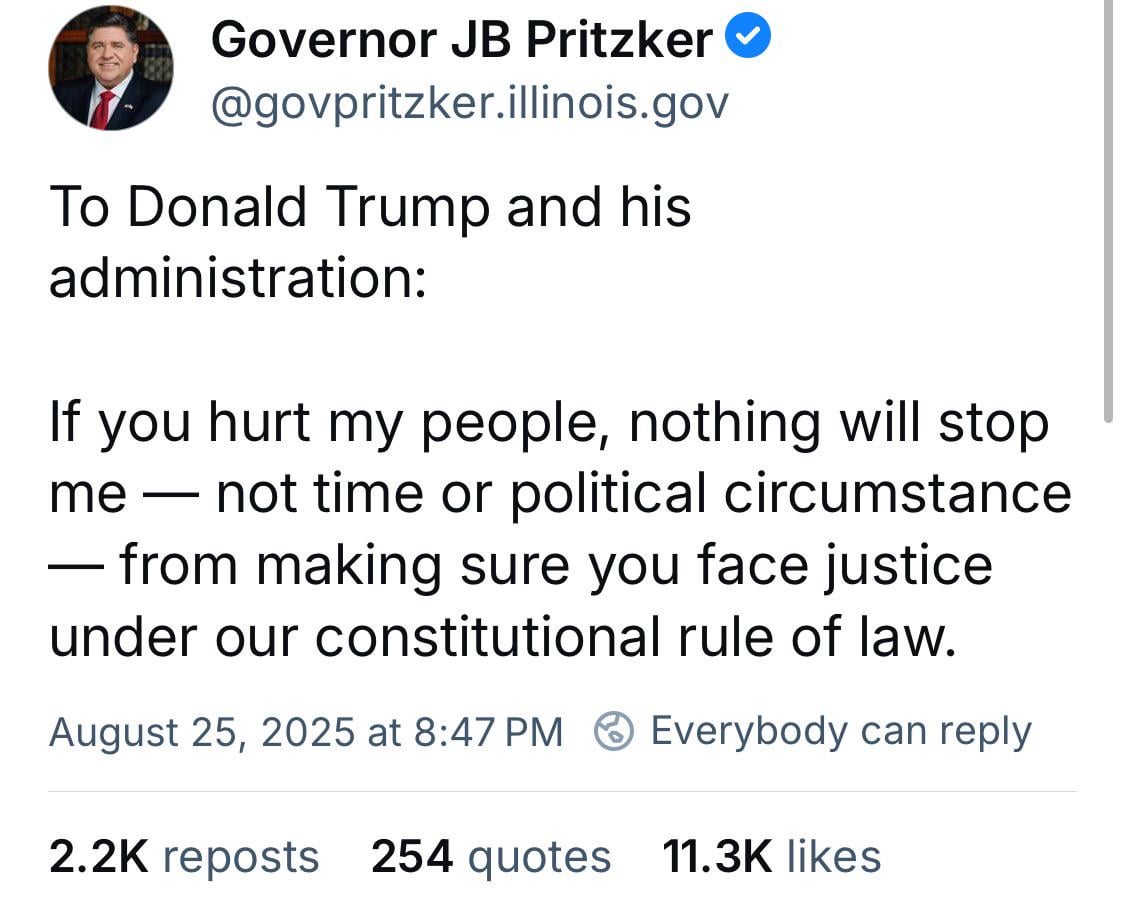Screen dimensions: 1125x910
Task: Open the 254 quotes list
Action: [x=491, y=857]
